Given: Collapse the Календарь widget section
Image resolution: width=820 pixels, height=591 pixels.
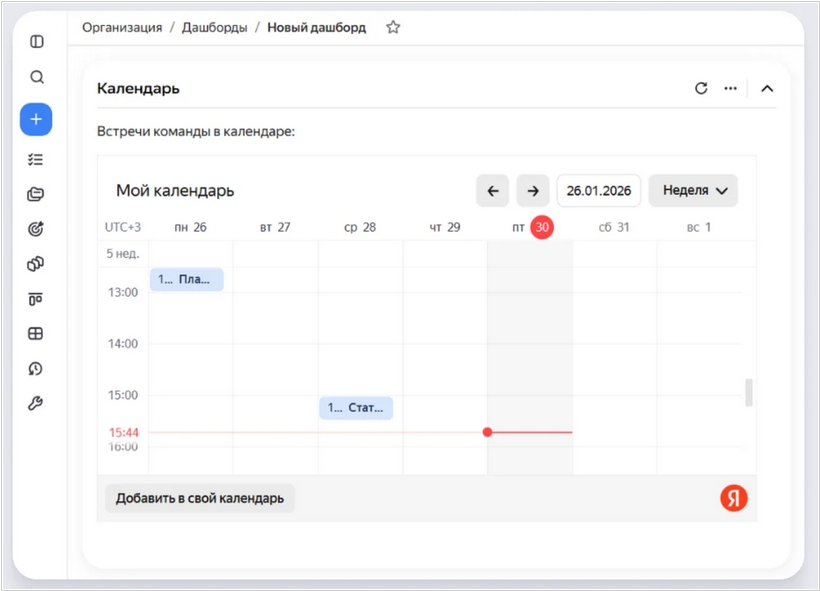Looking at the screenshot, I should (x=767, y=88).
